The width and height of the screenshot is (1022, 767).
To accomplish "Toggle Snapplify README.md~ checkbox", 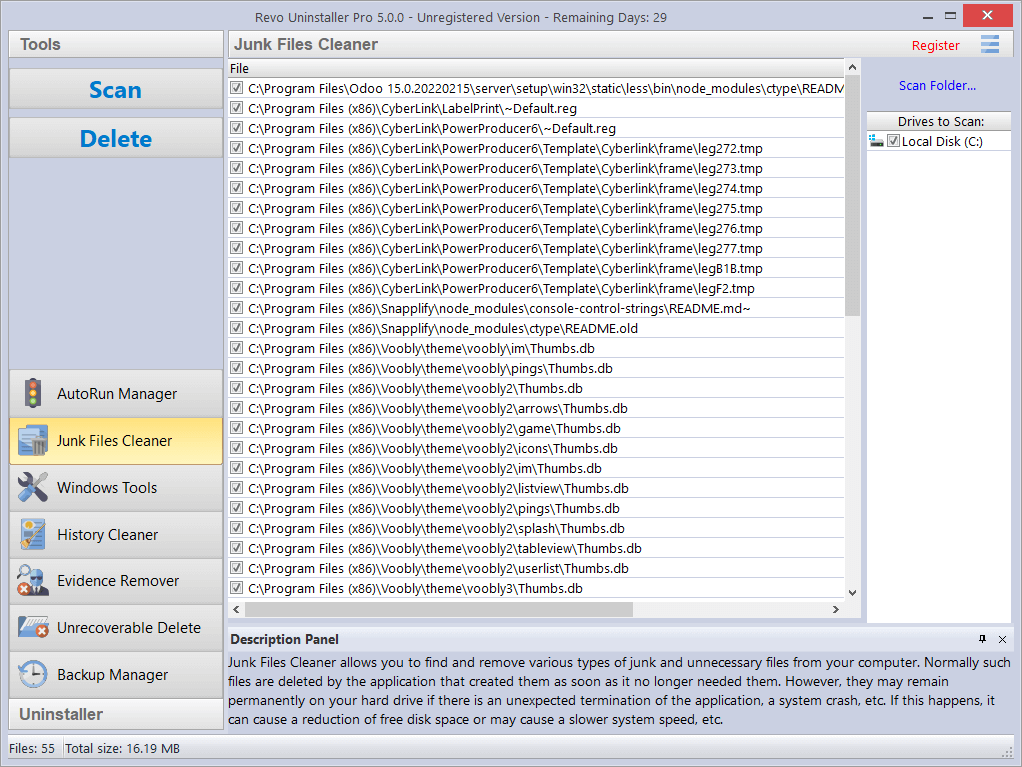I will pyautogui.click(x=237, y=308).
